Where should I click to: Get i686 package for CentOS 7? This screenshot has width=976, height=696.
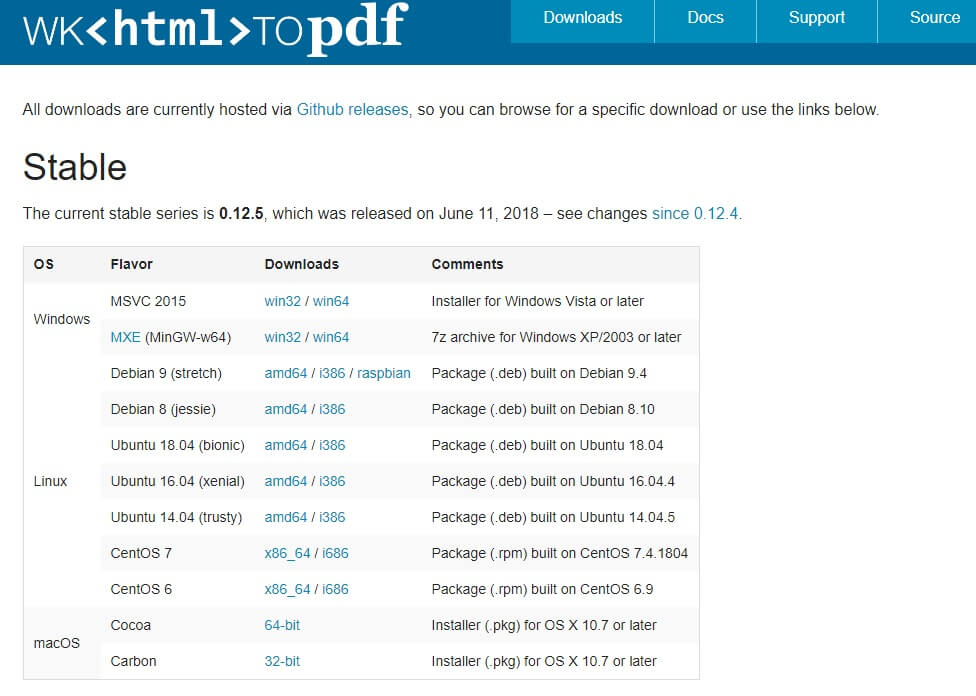335,554
